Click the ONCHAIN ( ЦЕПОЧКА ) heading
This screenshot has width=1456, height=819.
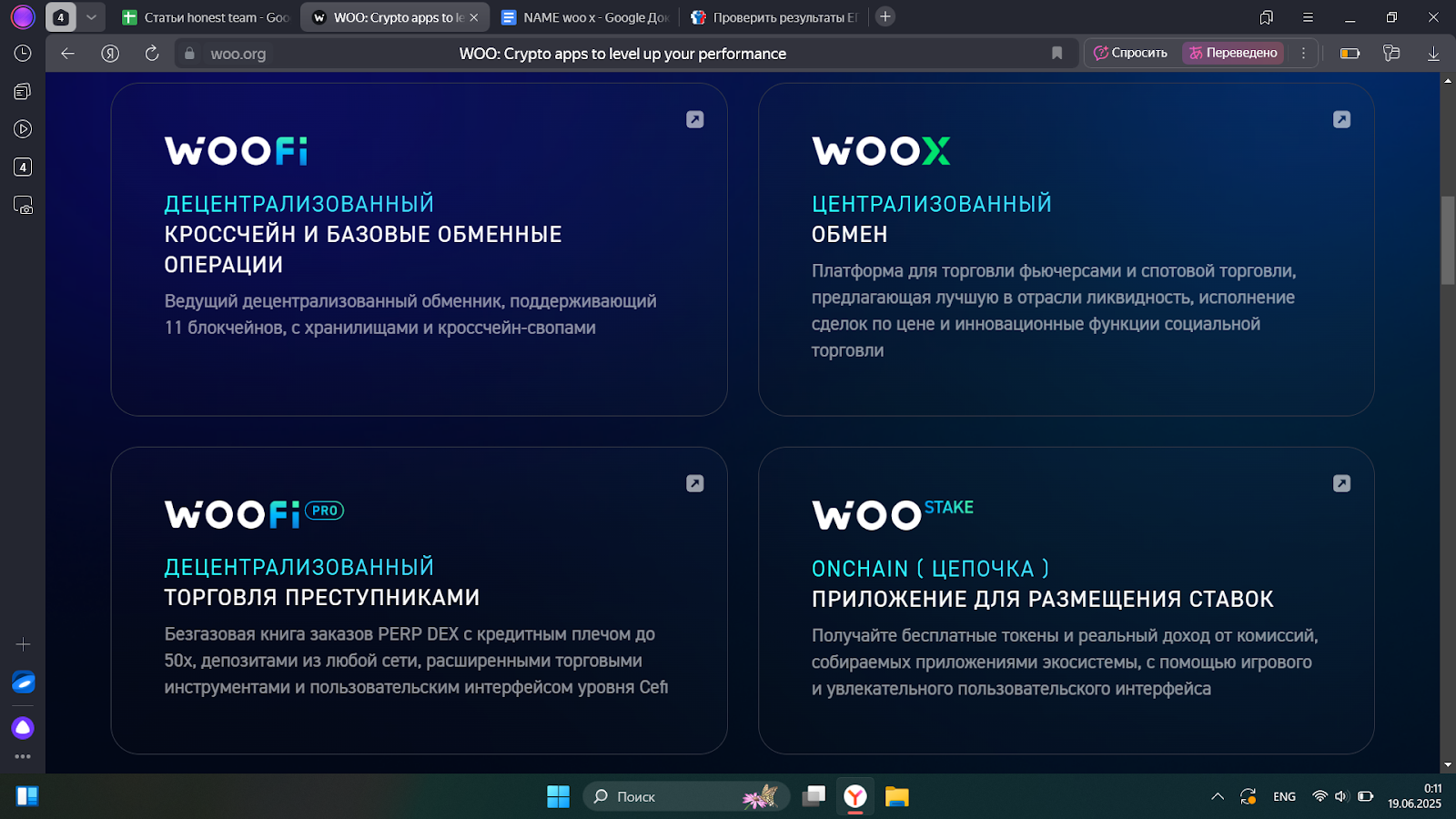pyautogui.click(x=930, y=569)
